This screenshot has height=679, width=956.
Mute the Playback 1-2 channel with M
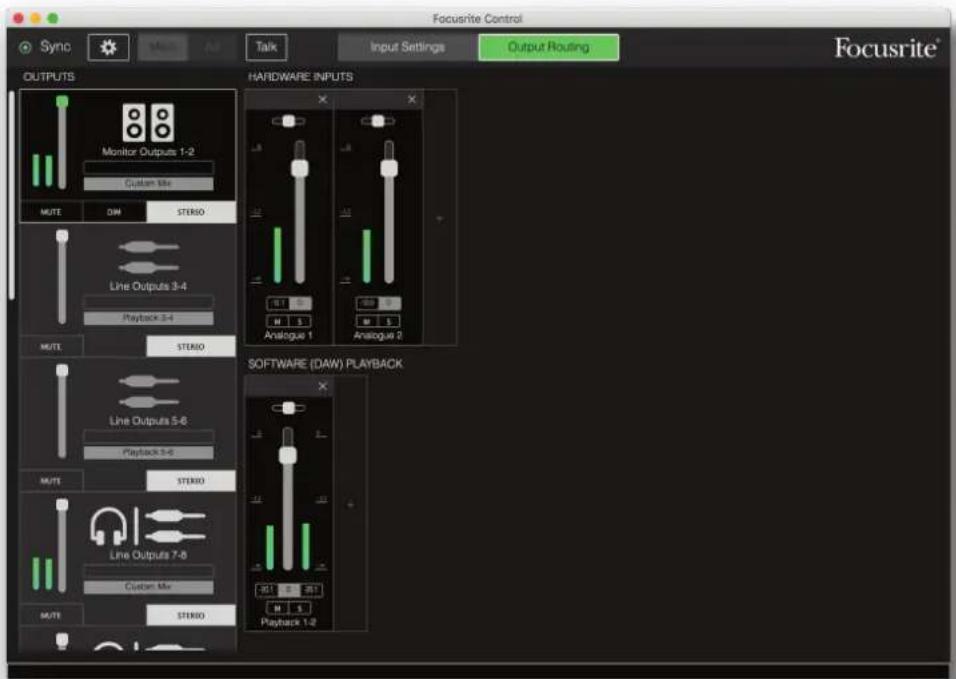[277, 608]
